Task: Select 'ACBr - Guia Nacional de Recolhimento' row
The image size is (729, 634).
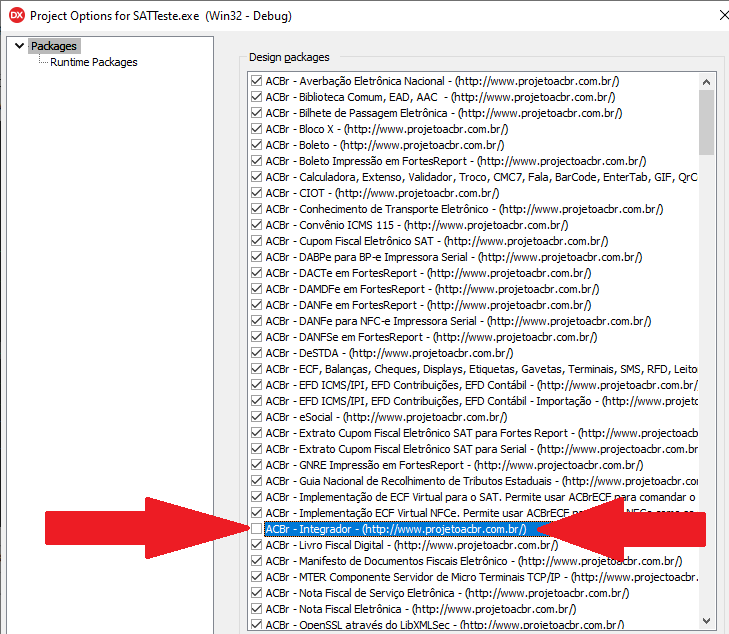Action: (482, 481)
